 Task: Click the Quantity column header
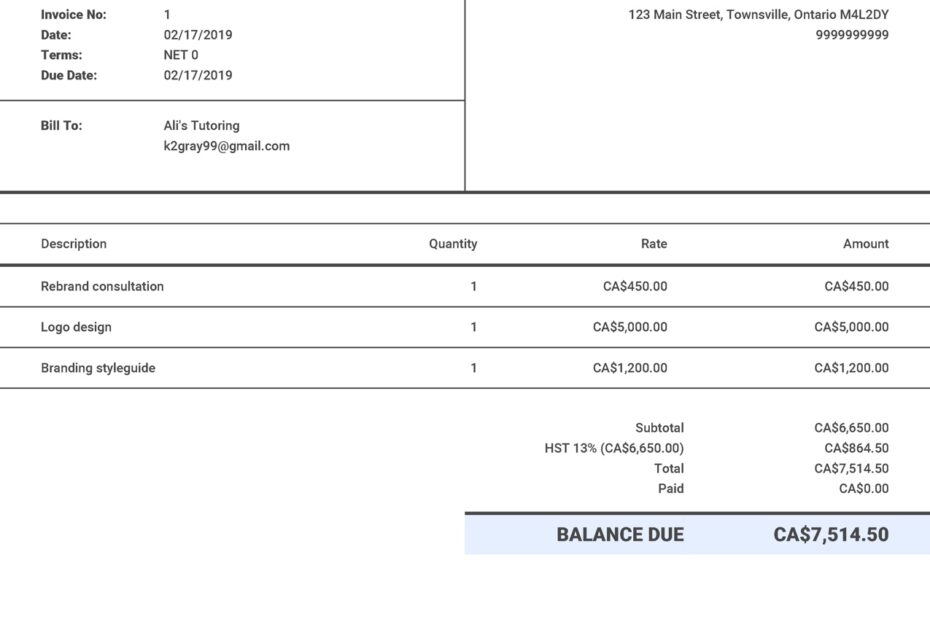point(453,243)
